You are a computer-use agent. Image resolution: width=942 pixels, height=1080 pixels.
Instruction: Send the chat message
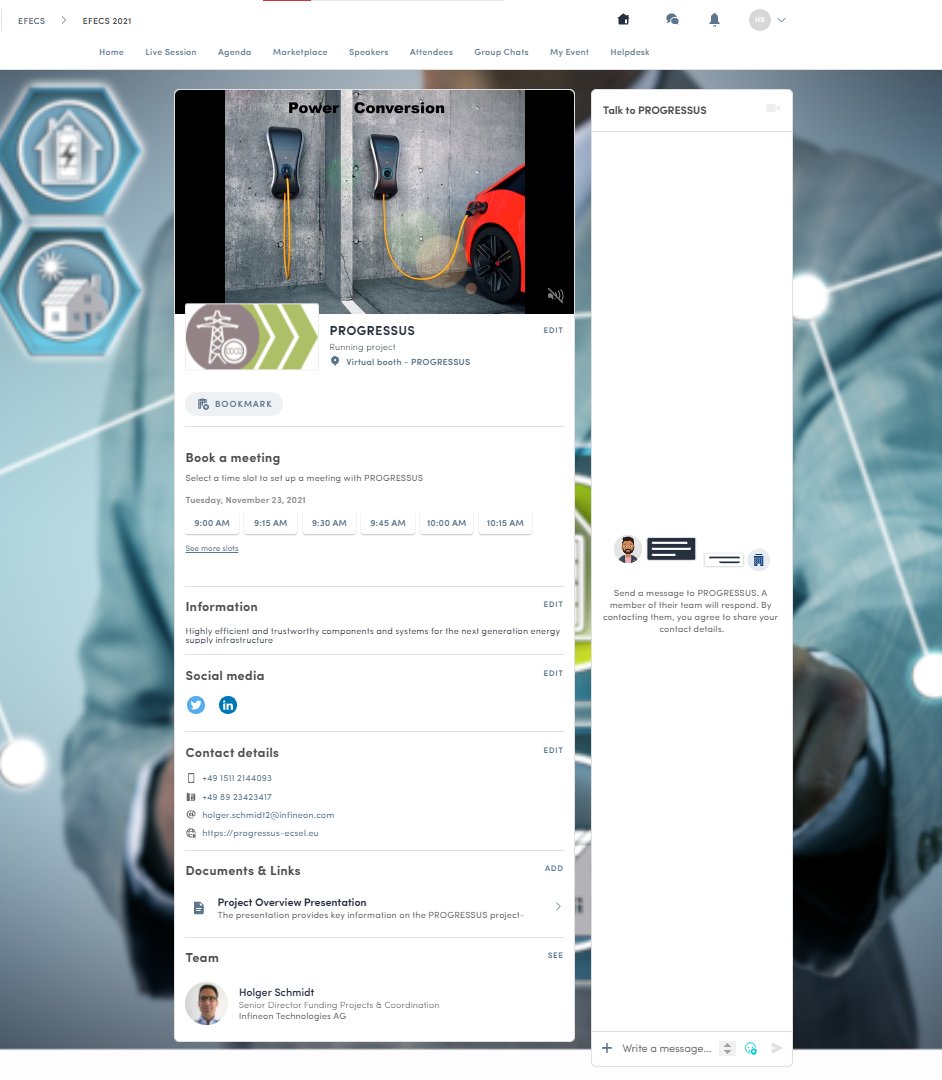776,1048
